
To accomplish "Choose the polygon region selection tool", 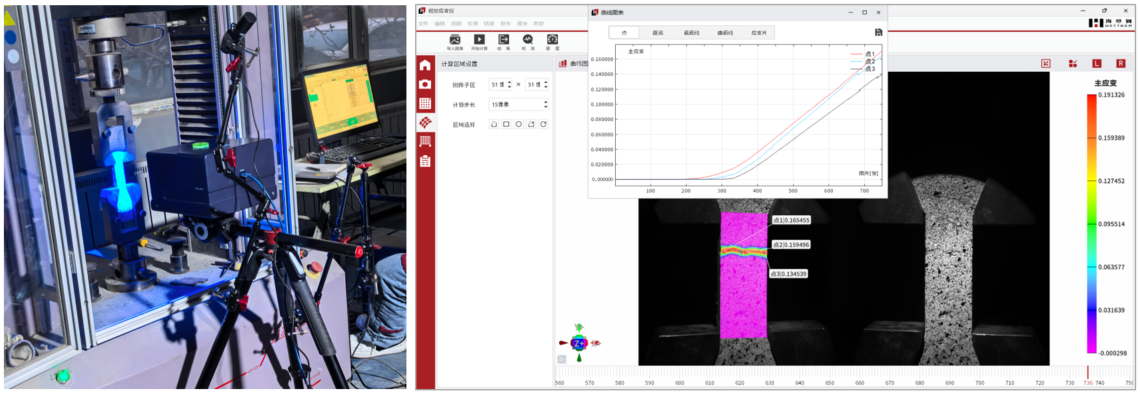I will tap(494, 124).
